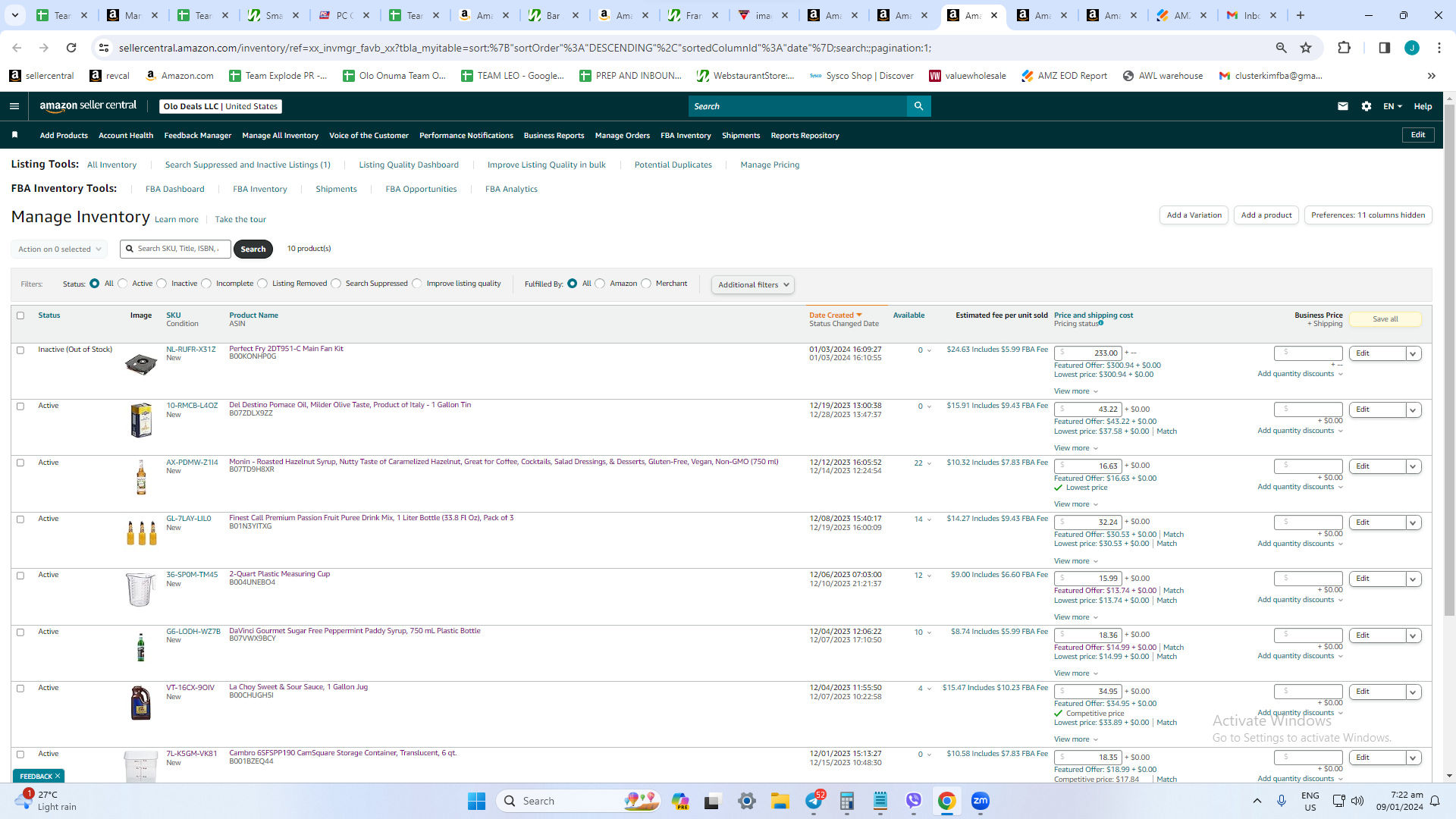Open the Feedback Manager menu item
Screen dimensions: 1456x819
pos(198,136)
